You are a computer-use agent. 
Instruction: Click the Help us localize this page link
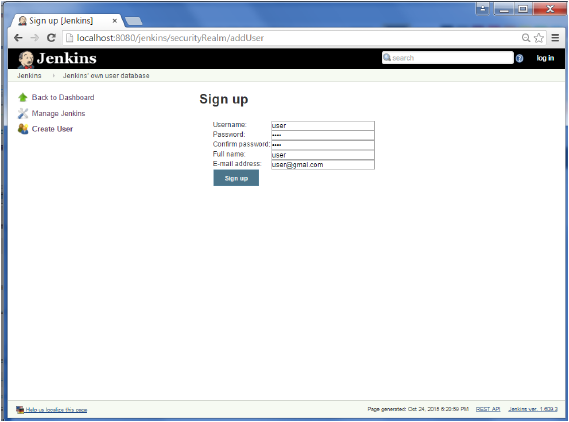coord(56,410)
